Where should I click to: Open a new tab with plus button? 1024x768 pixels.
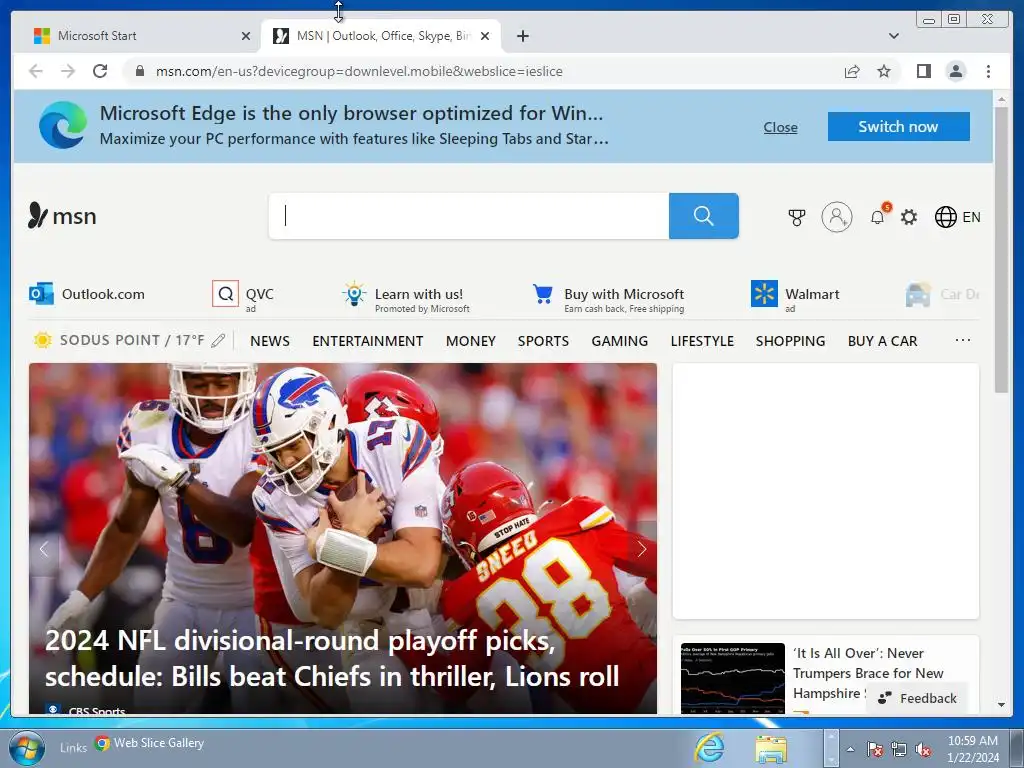click(522, 36)
